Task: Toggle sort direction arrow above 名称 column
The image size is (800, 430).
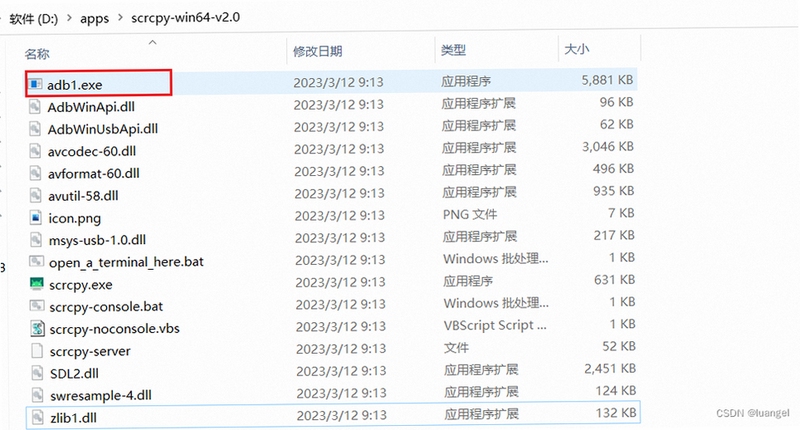Action: tap(152, 42)
